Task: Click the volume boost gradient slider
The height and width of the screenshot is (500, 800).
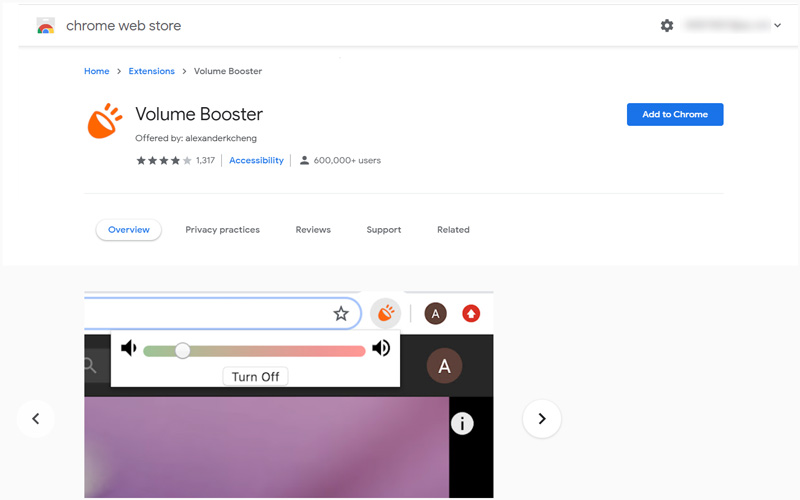Action: 254,351
